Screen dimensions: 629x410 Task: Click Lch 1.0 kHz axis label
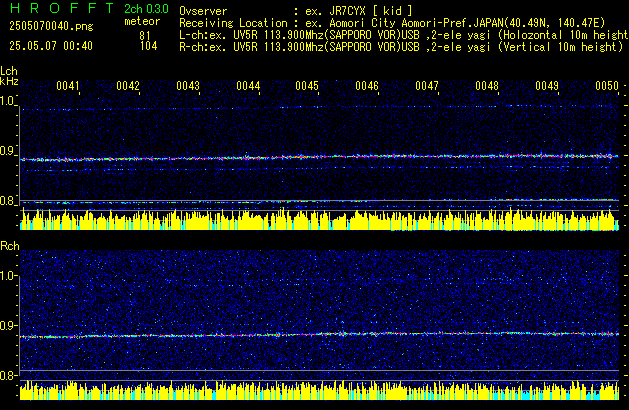coord(8,101)
